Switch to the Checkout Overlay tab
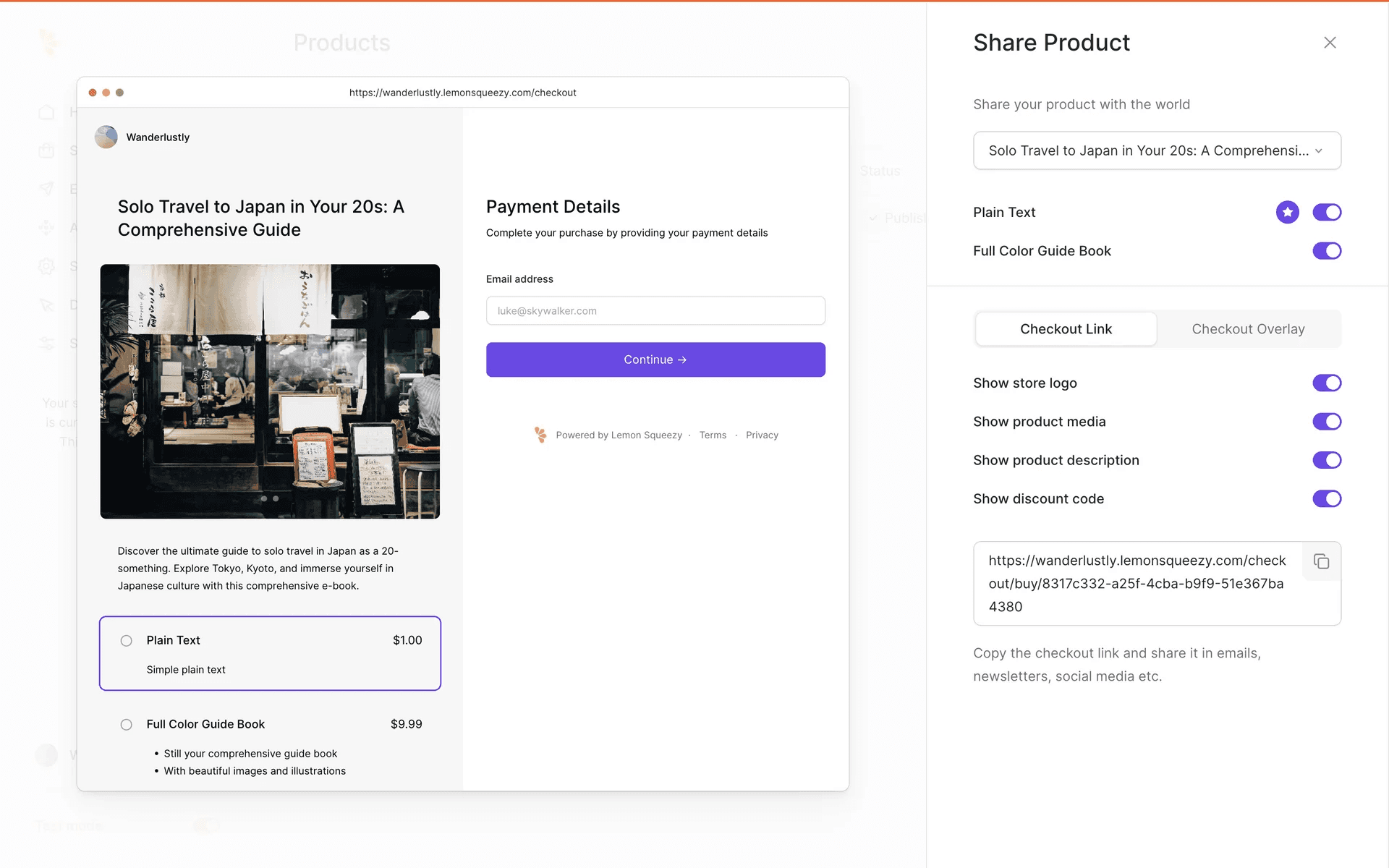 [1248, 329]
